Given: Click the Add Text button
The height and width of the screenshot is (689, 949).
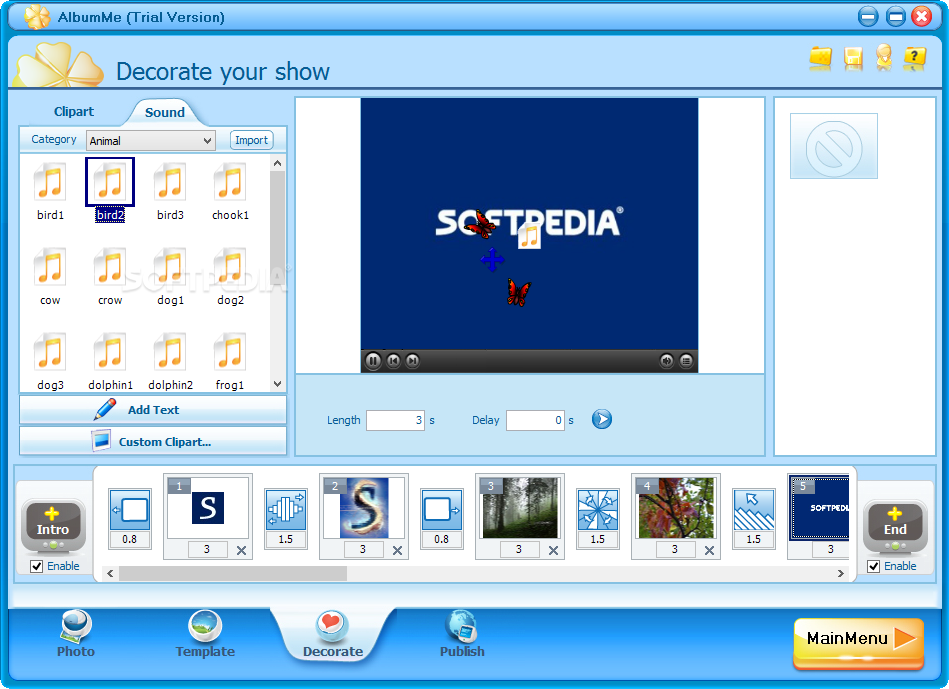Looking at the screenshot, I should (x=153, y=410).
